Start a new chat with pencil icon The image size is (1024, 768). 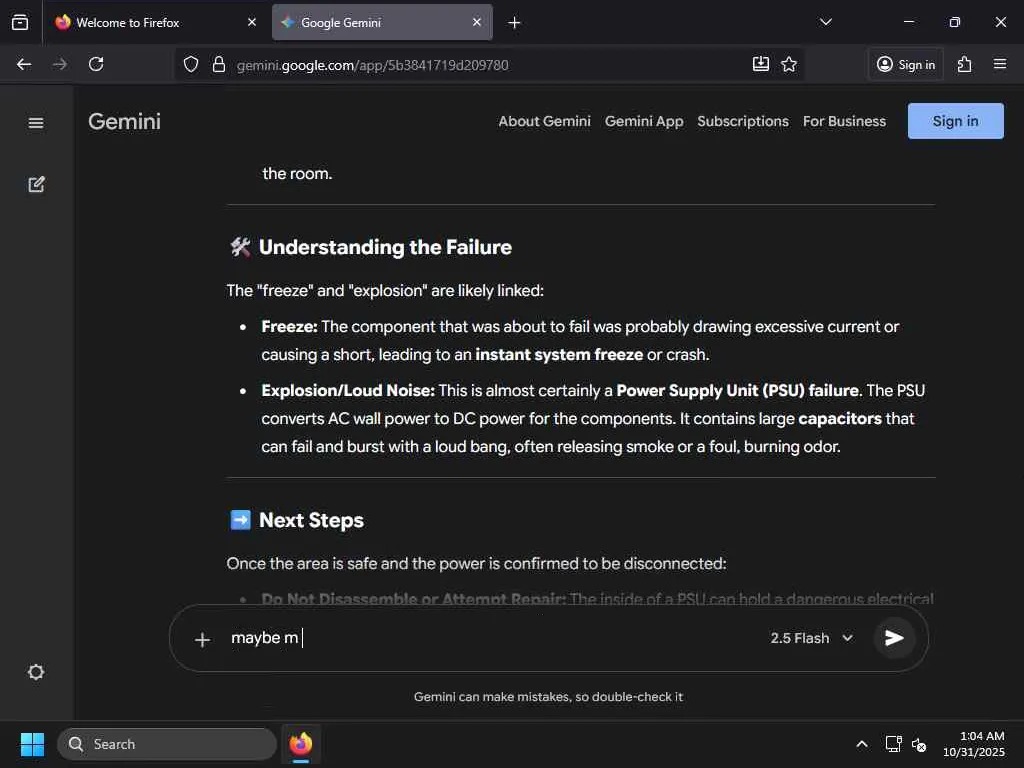click(36, 184)
